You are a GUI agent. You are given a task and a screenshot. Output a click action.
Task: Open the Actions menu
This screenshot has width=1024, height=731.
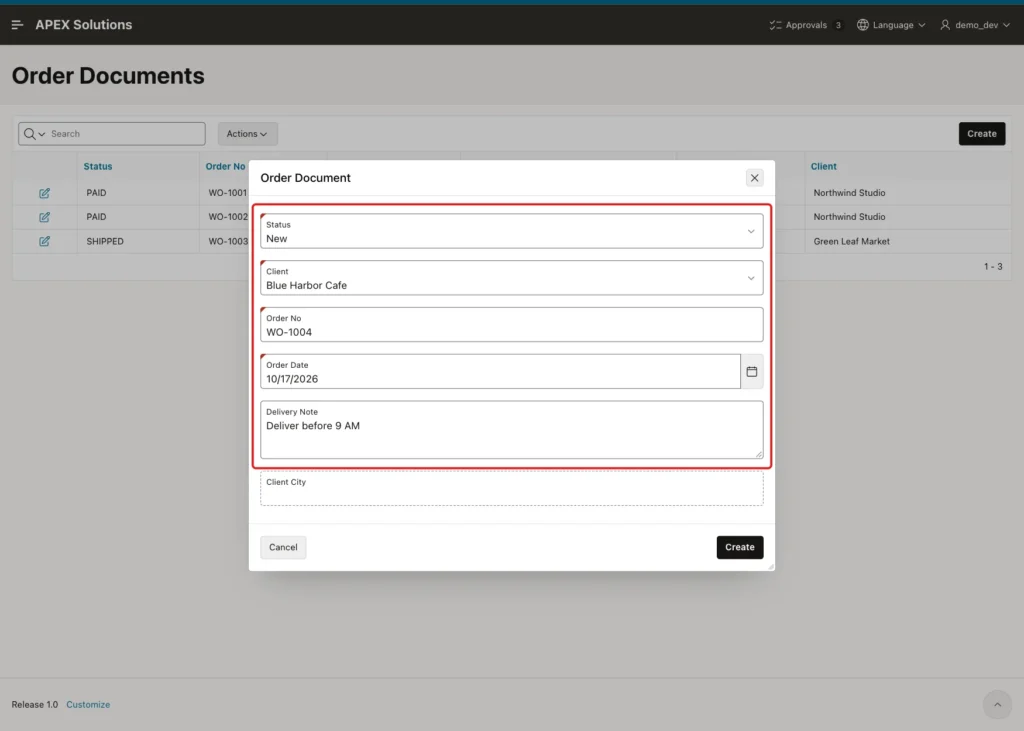click(248, 134)
